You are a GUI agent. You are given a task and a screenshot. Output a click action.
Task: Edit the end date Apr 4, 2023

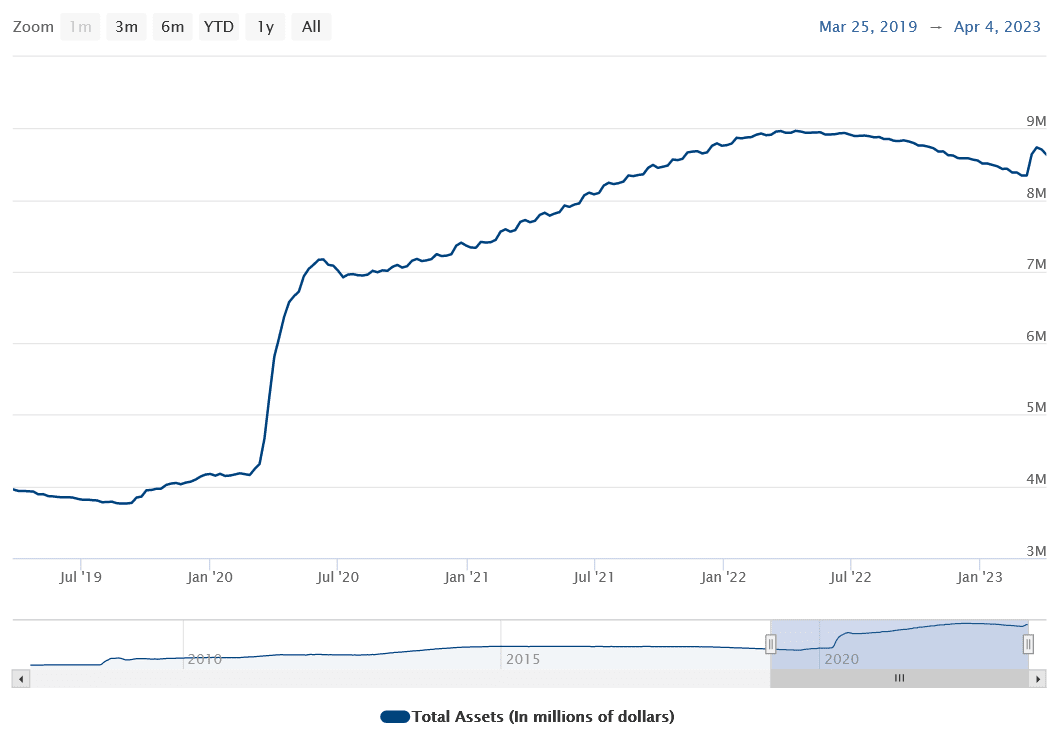coord(996,27)
